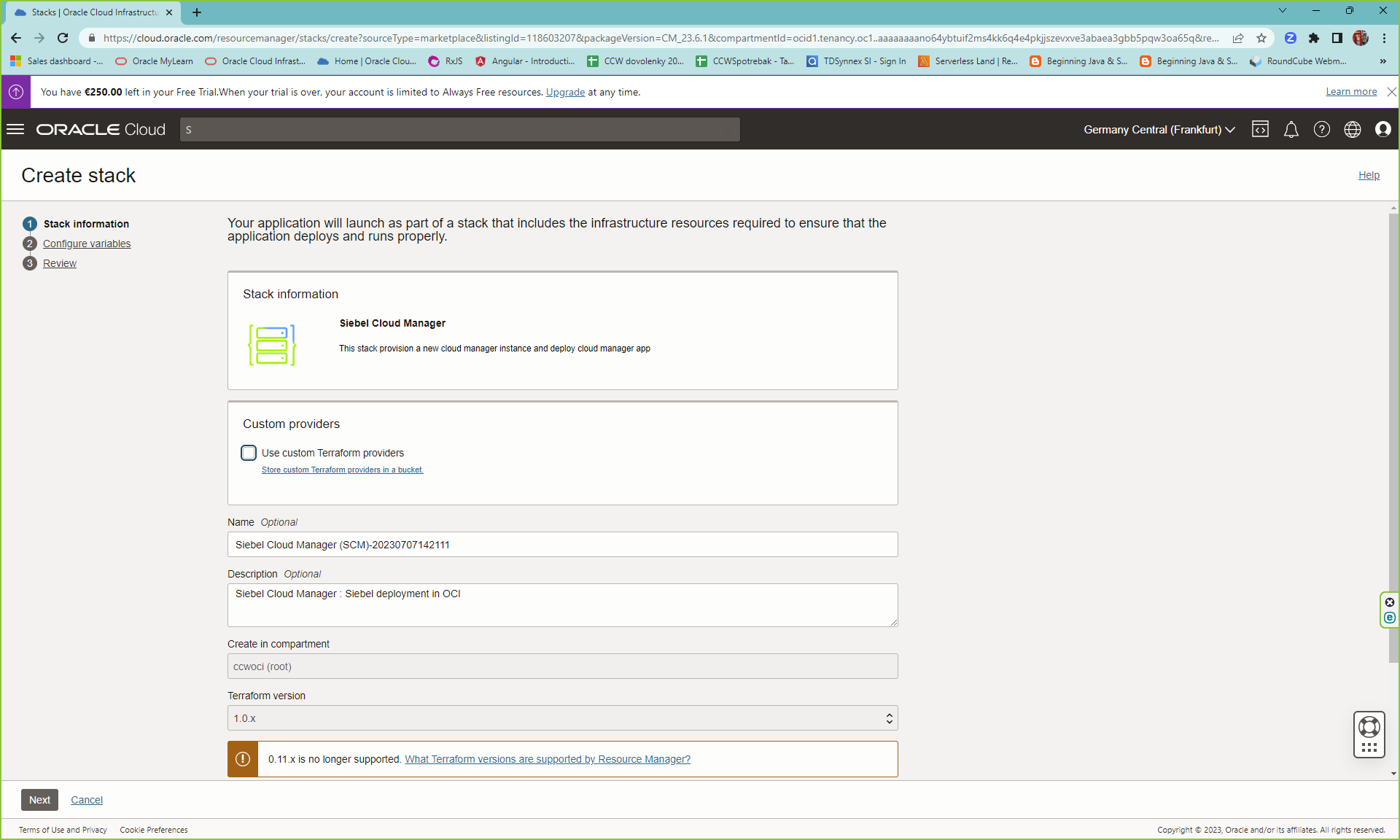
Task: Go forward in browser history
Action: tap(39, 38)
